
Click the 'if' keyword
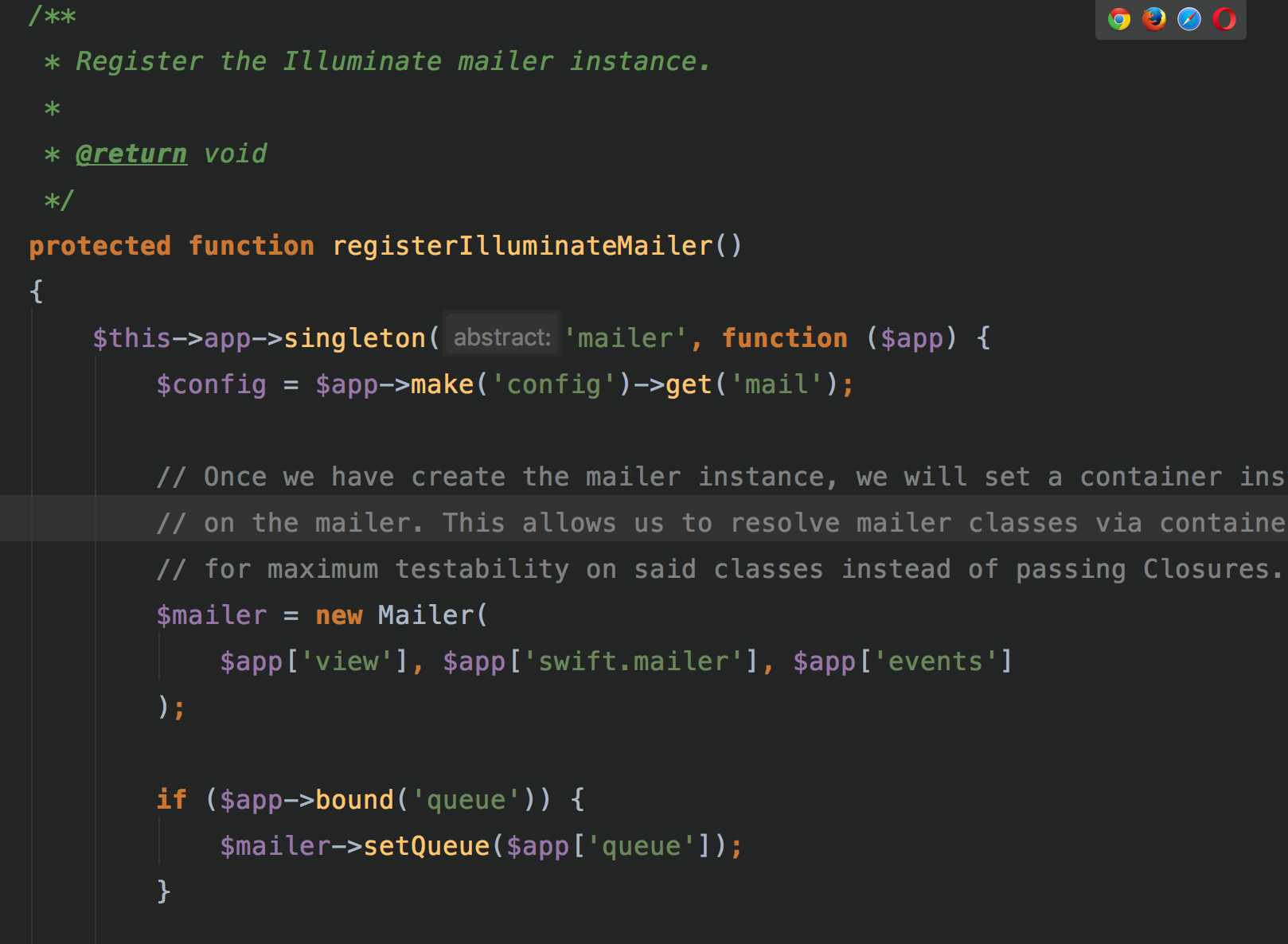(171, 800)
